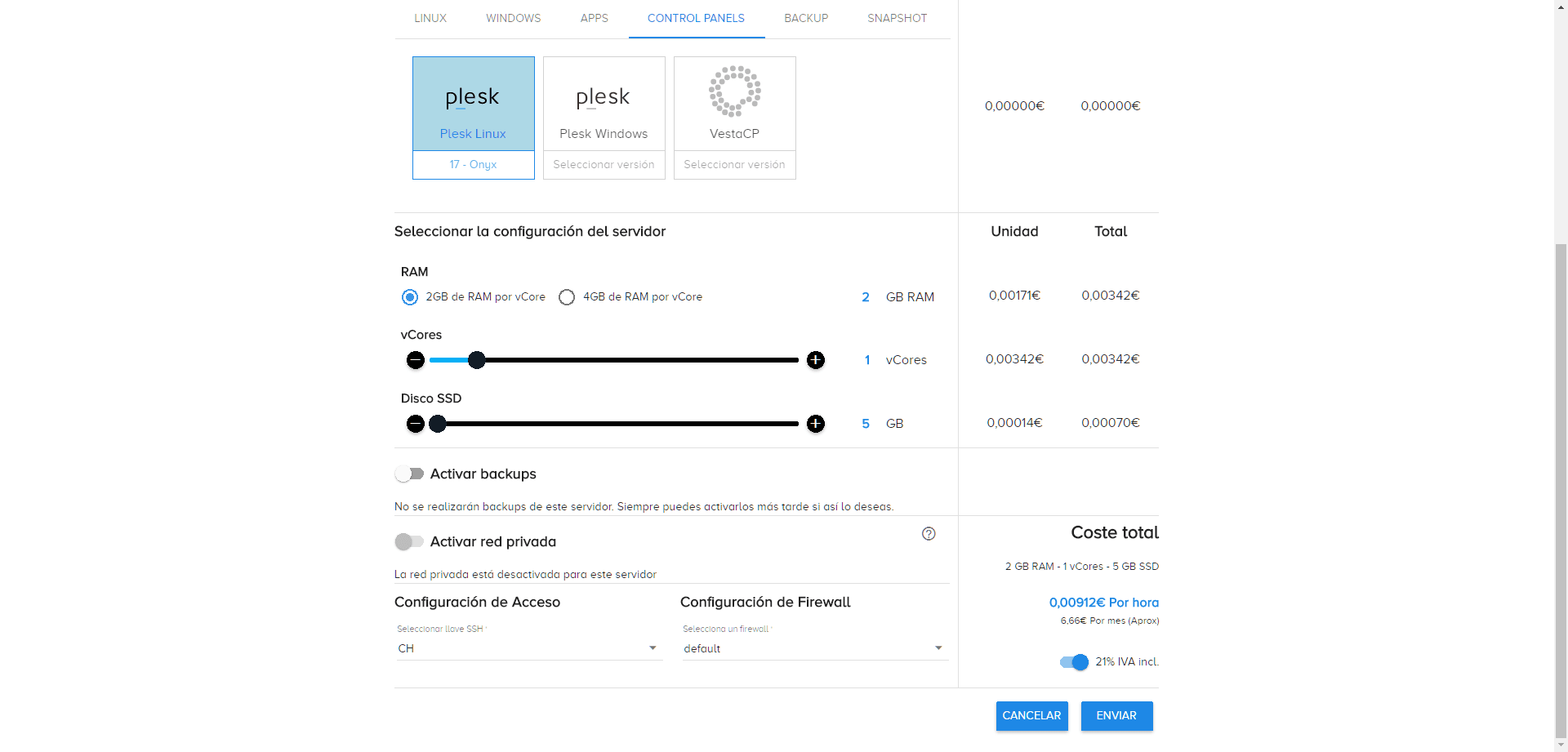Switch to the LINUX tab
Viewport: 1568px width, 752px height.
pos(430,18)
